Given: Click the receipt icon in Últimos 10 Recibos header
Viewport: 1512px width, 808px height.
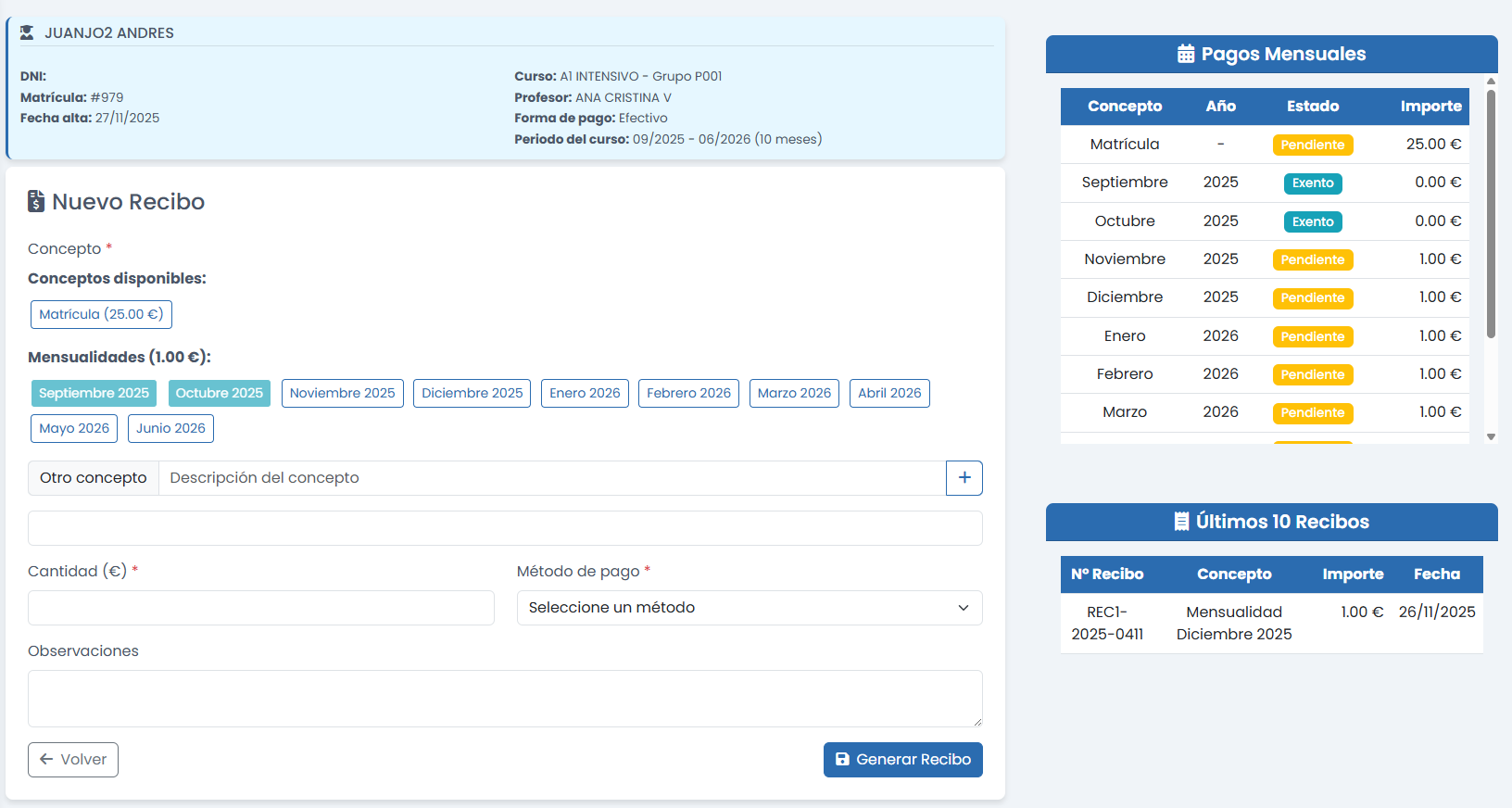Looking at the screenshot, I should click(1181, 522).
